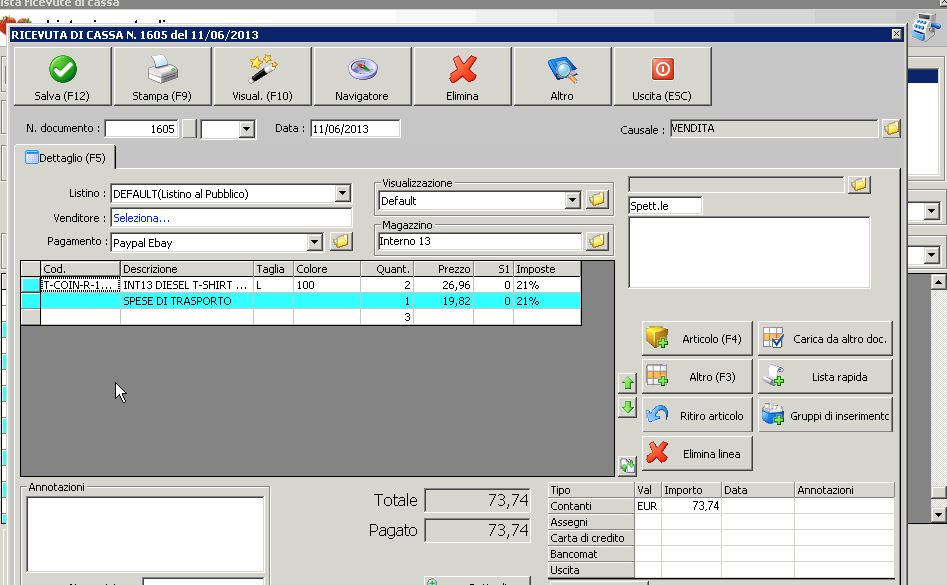Viewport: 947px width, 585px height.
Task: Open the Causale folder lookup
Action: [891, 129]
